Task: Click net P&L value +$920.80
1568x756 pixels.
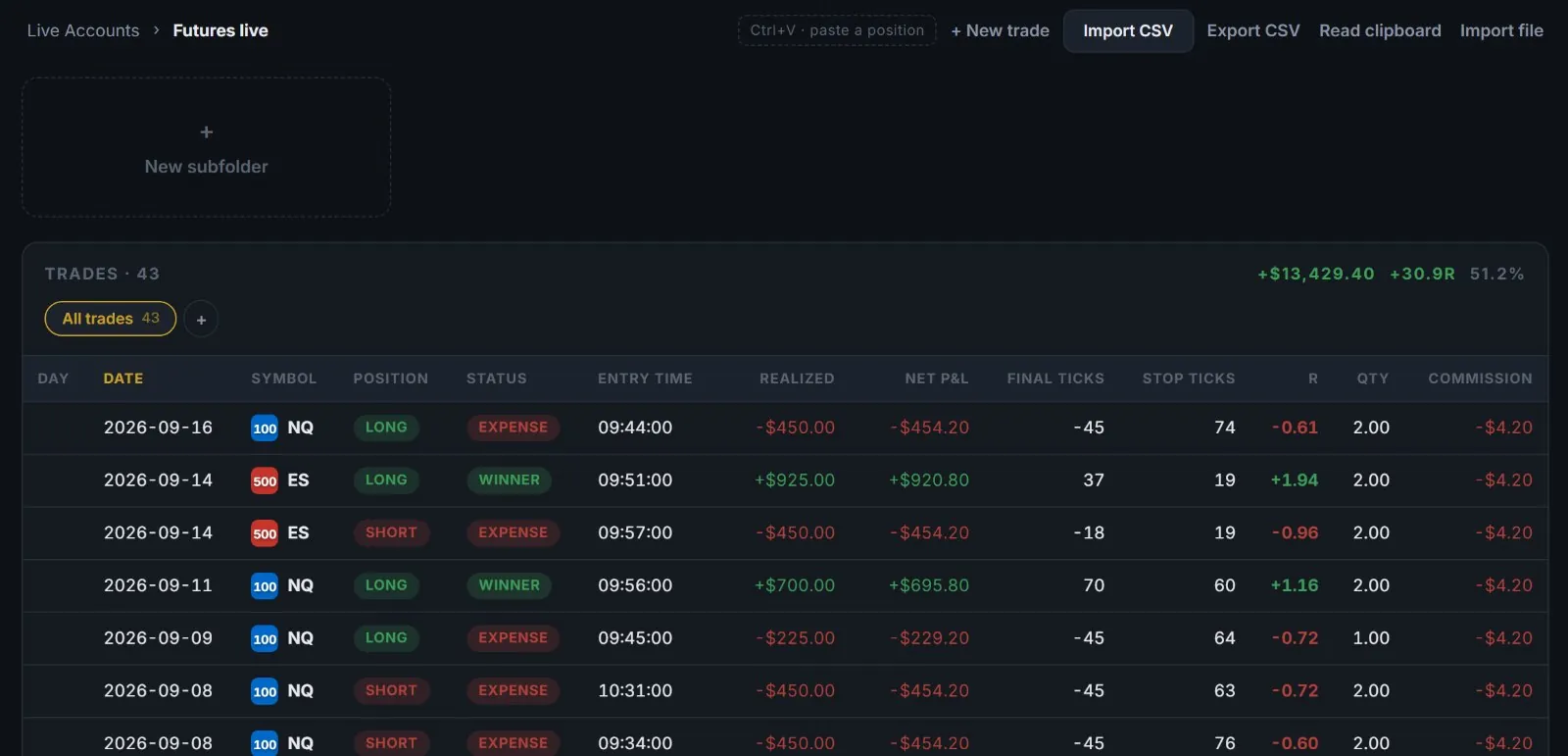Action: pos(929,480)
